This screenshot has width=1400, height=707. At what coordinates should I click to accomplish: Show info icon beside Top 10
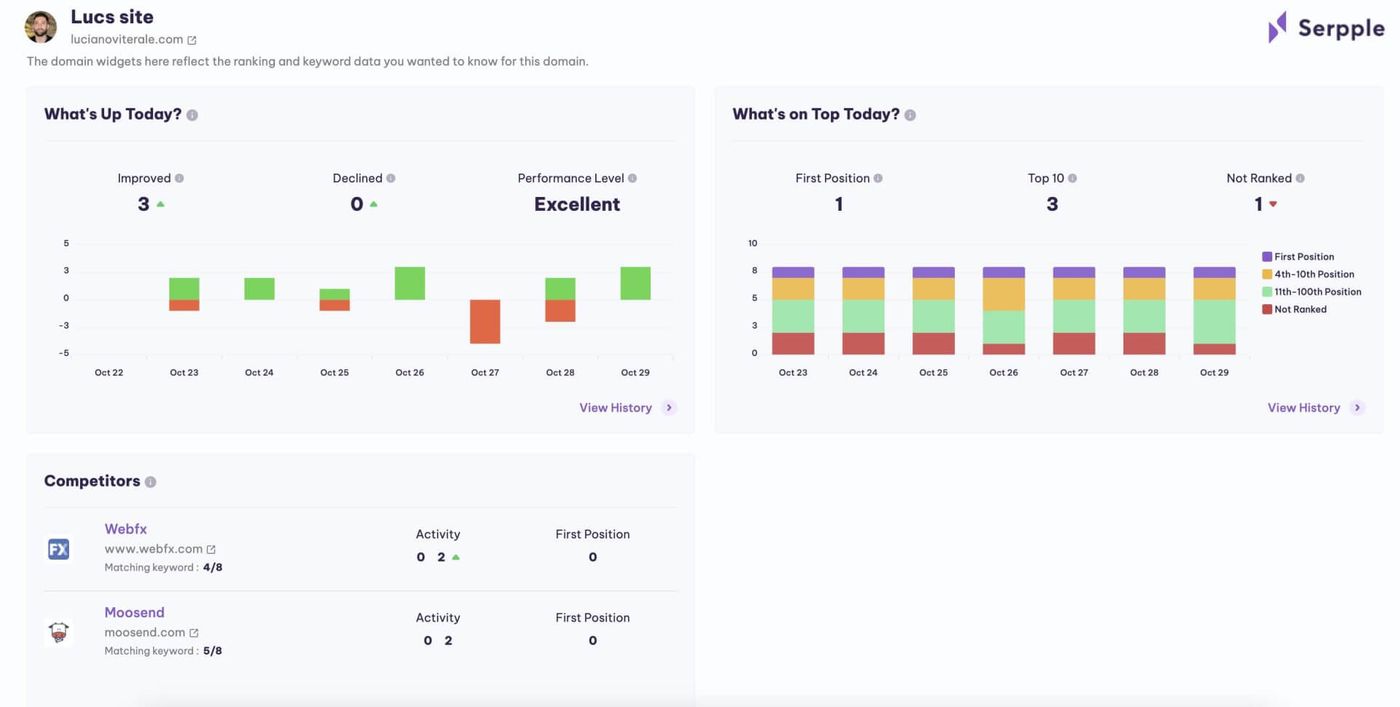[x=1072, y=178]
